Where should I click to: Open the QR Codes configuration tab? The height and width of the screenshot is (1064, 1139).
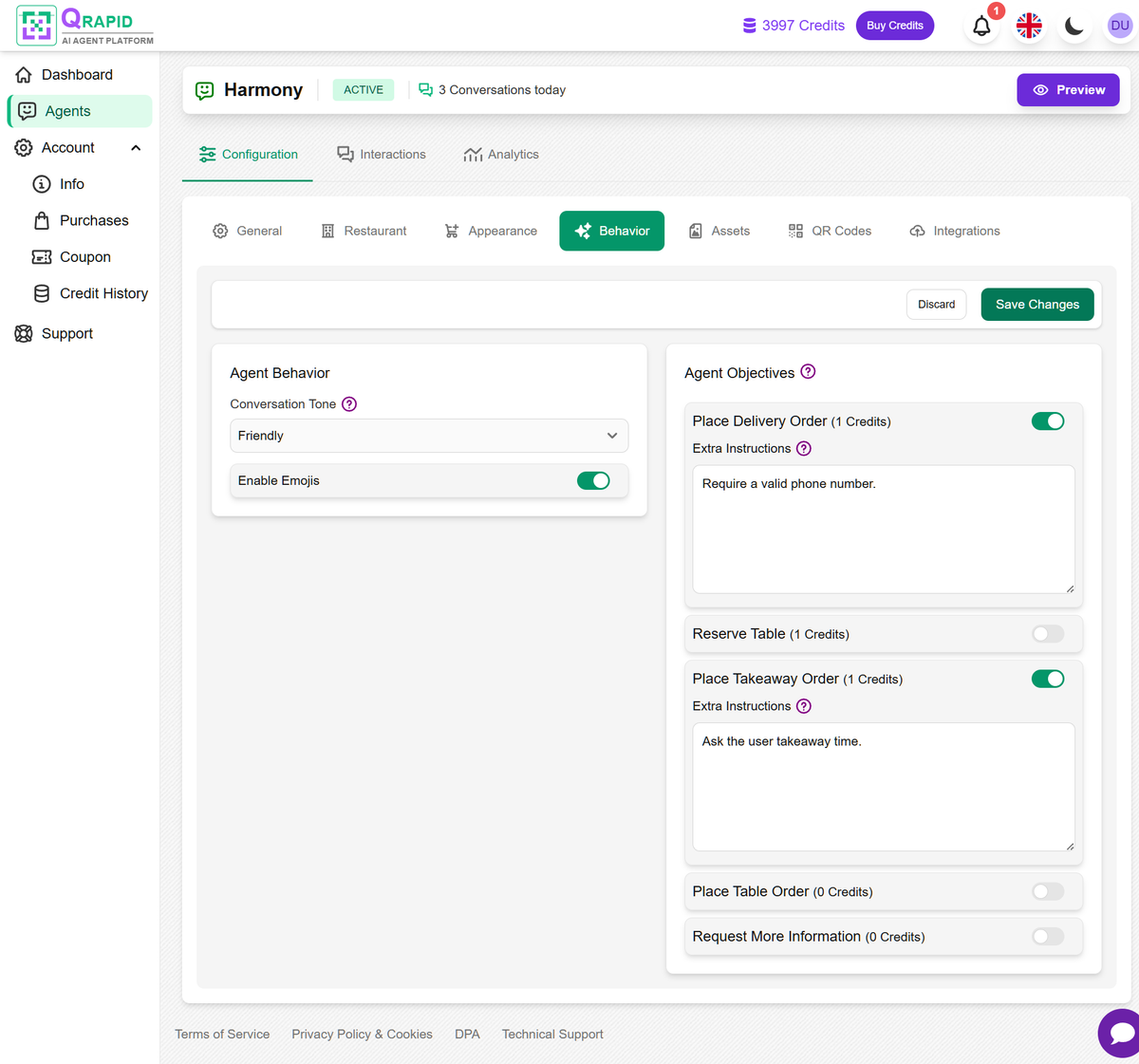[x=830, y=231]
